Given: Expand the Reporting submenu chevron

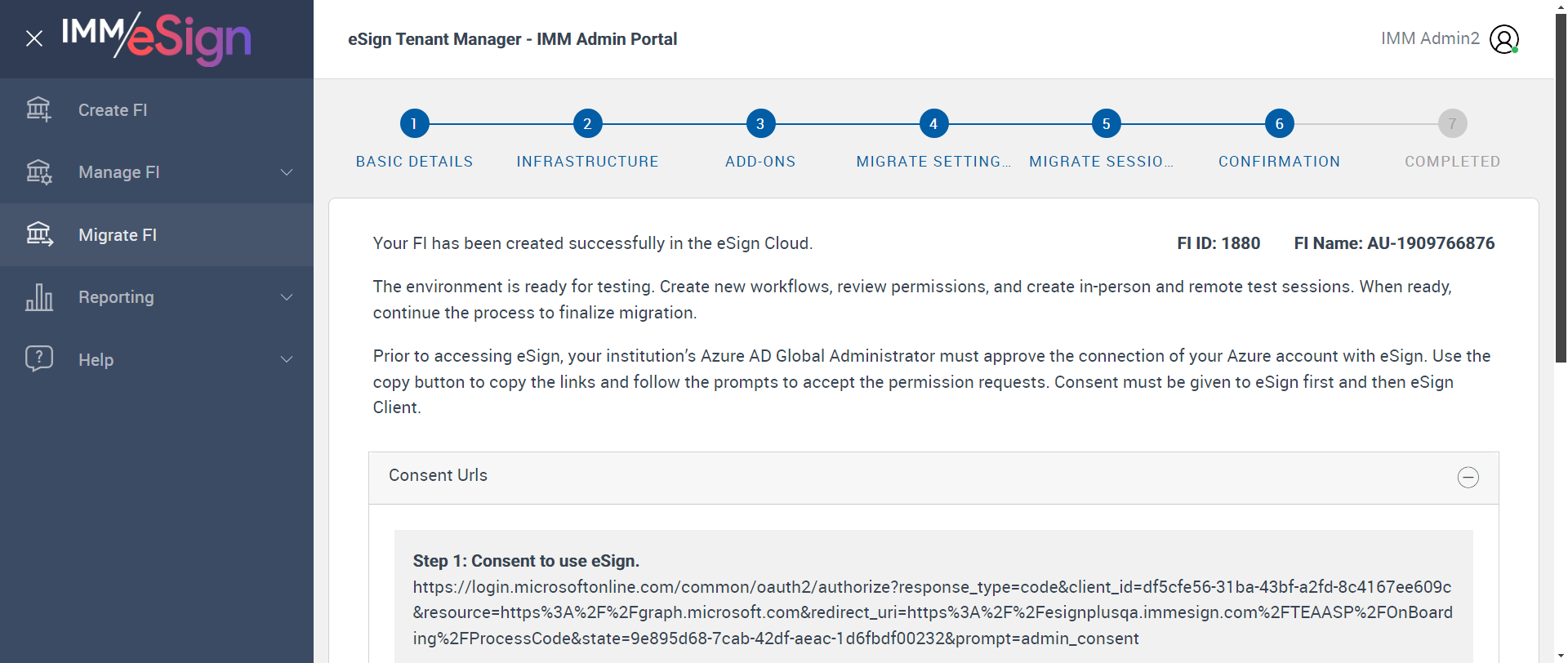Looking at the screenshot, I should [287, 297].
